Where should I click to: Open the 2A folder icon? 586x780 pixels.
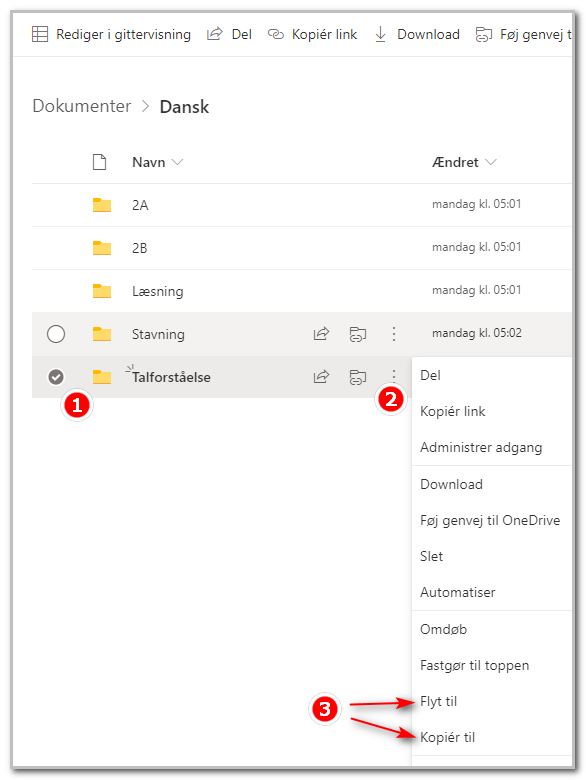point(102,205)
